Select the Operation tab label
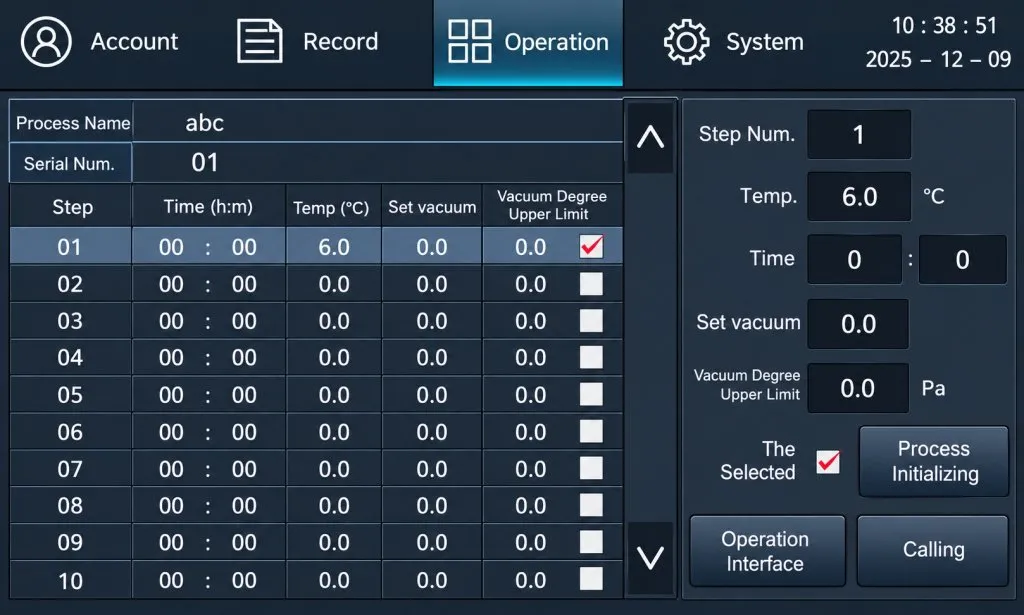This screenshot has height=615, width=1024. pyautogui.click(x=556, y=42)
